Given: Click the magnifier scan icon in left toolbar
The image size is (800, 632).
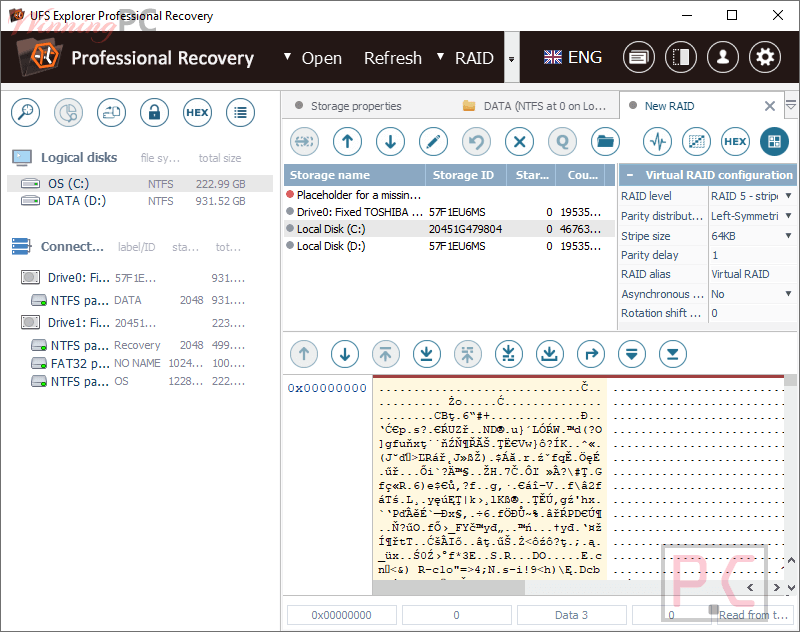Looking at the screenshot, I should (26, 112).
